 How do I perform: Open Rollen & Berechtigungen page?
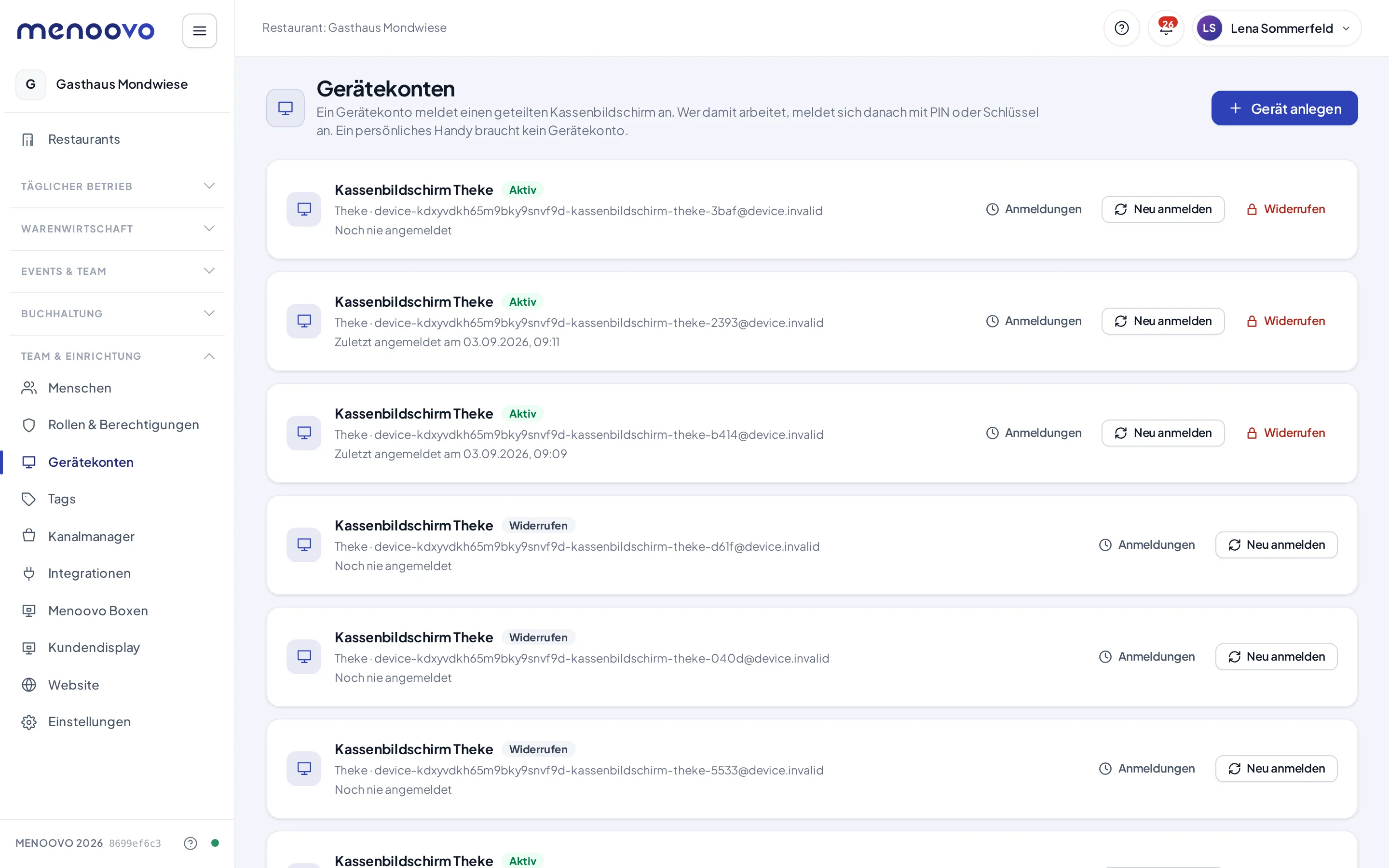tap(117, 425)
